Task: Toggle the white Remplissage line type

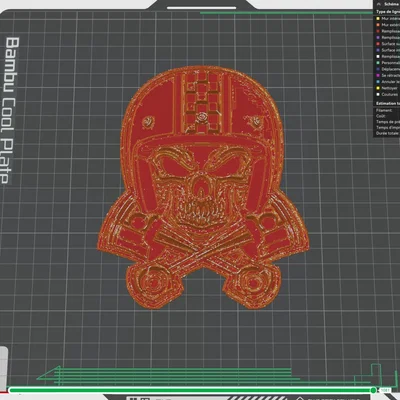Action: point(388,57)
